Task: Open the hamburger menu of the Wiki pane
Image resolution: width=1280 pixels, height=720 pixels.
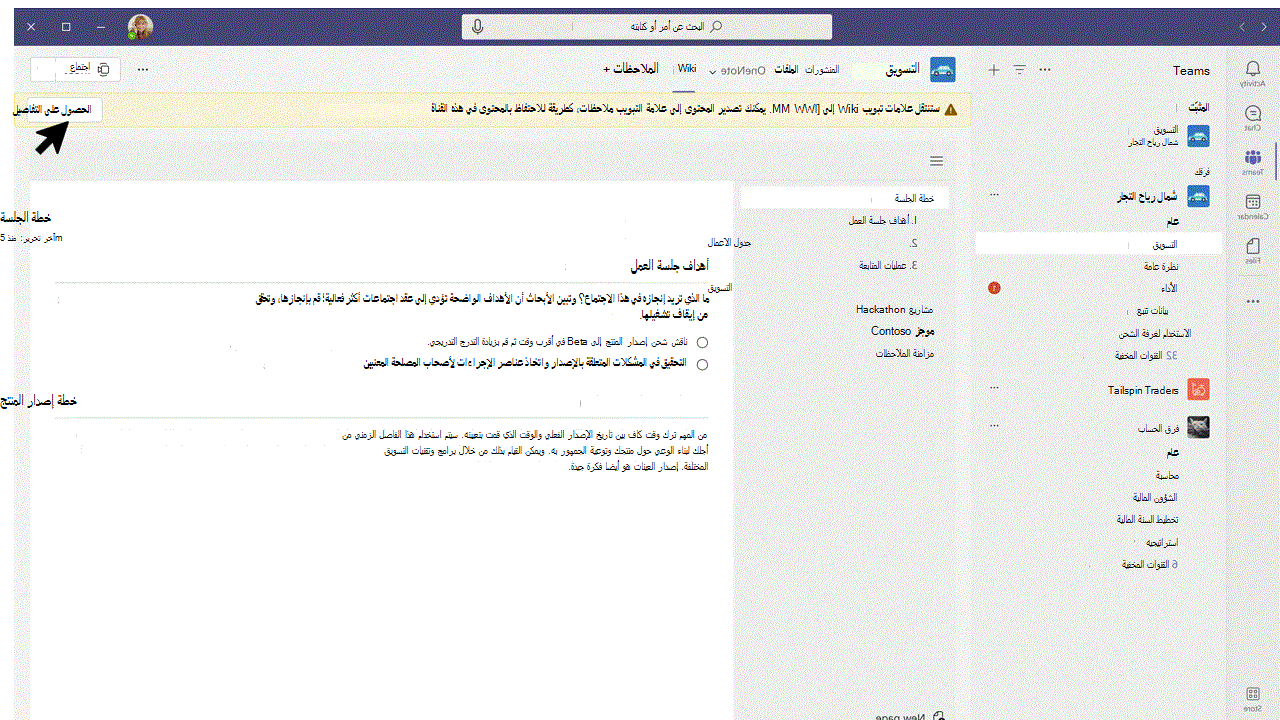Action: (x=936, y=161)
